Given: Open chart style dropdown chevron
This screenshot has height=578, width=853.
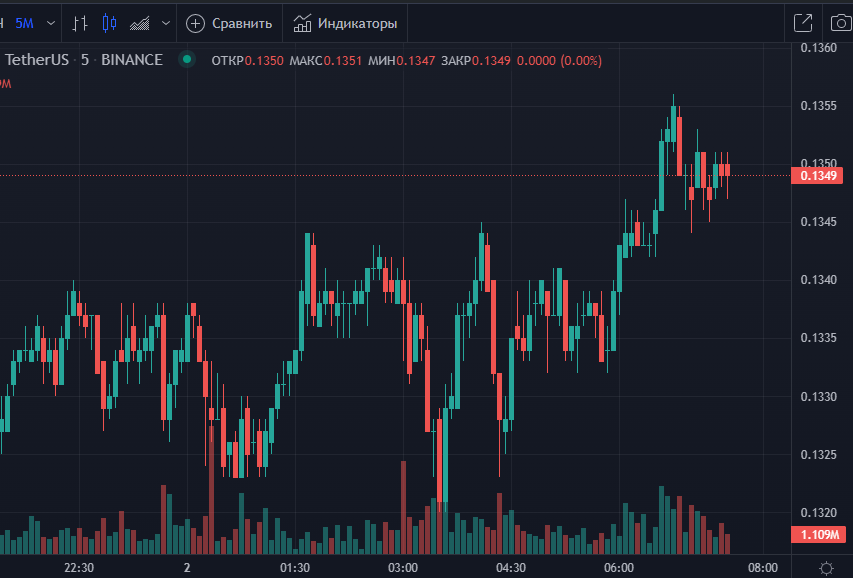Looking at the screenshot, I should pos(165,22).
